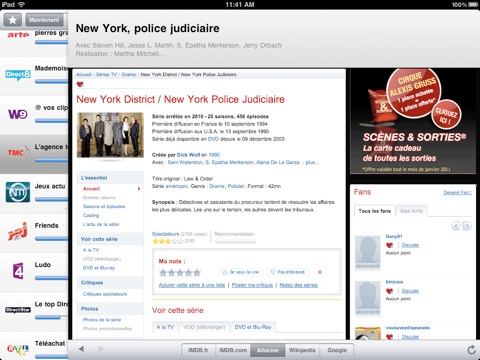Image resolution: width=480 pixels, height=360 pixels.
Task: Open the Séries TV breadcrumb link
Action: click(x=106, y=74)
